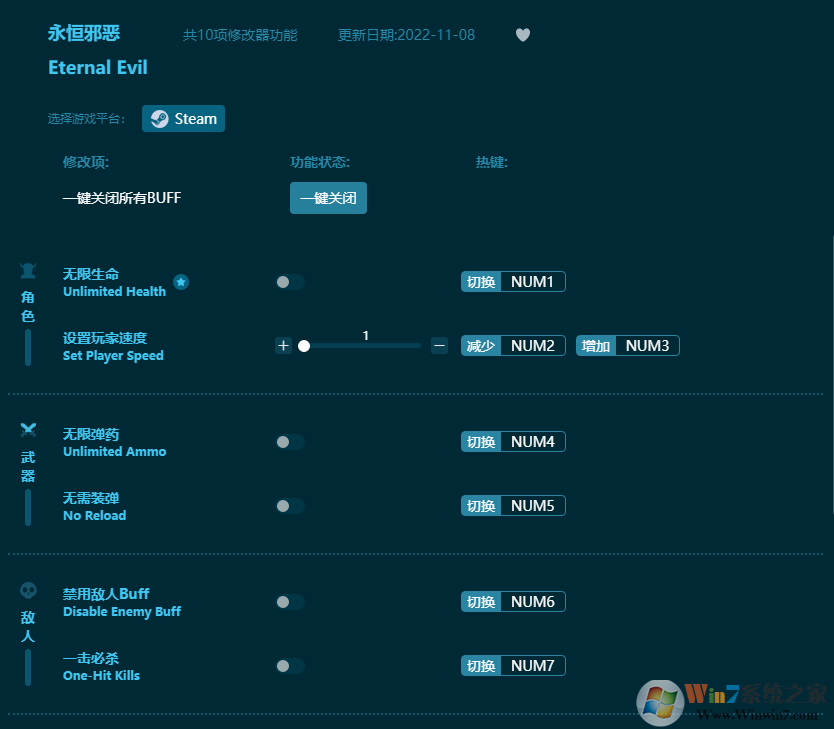The width and height of the screenshot is (834, 729).
Task: Click the No Reload label
Action: click(x=95, y=515)
